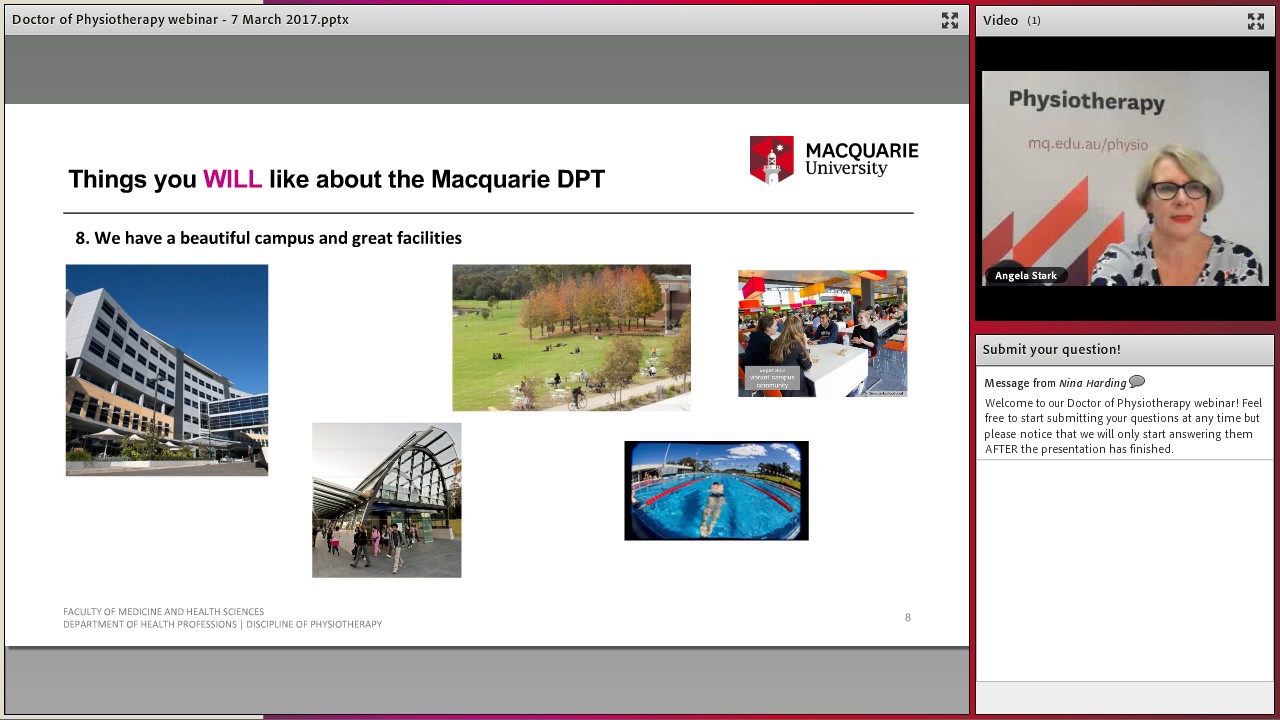
Task: Click the cafeteria students photo
Action: [823, 334]
